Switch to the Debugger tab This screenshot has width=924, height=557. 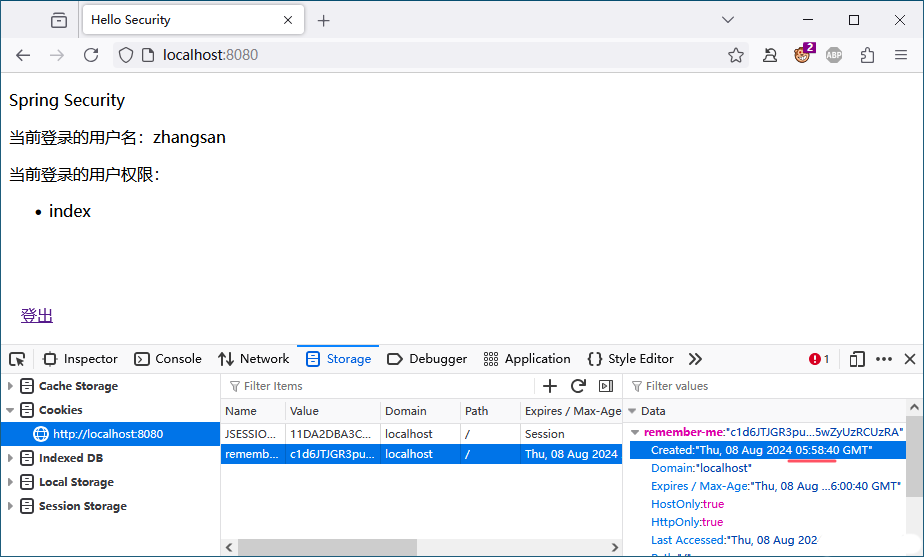pyautogui.click(x=427, y=359)
